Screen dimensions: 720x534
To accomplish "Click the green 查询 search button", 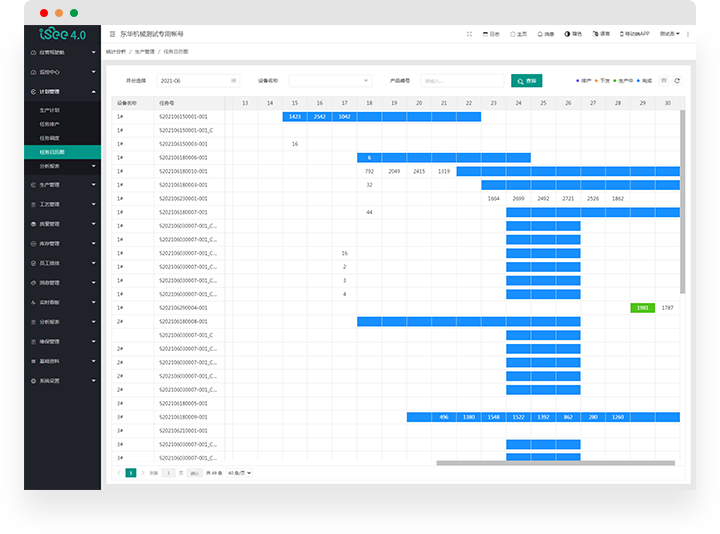I will point(526,80).
